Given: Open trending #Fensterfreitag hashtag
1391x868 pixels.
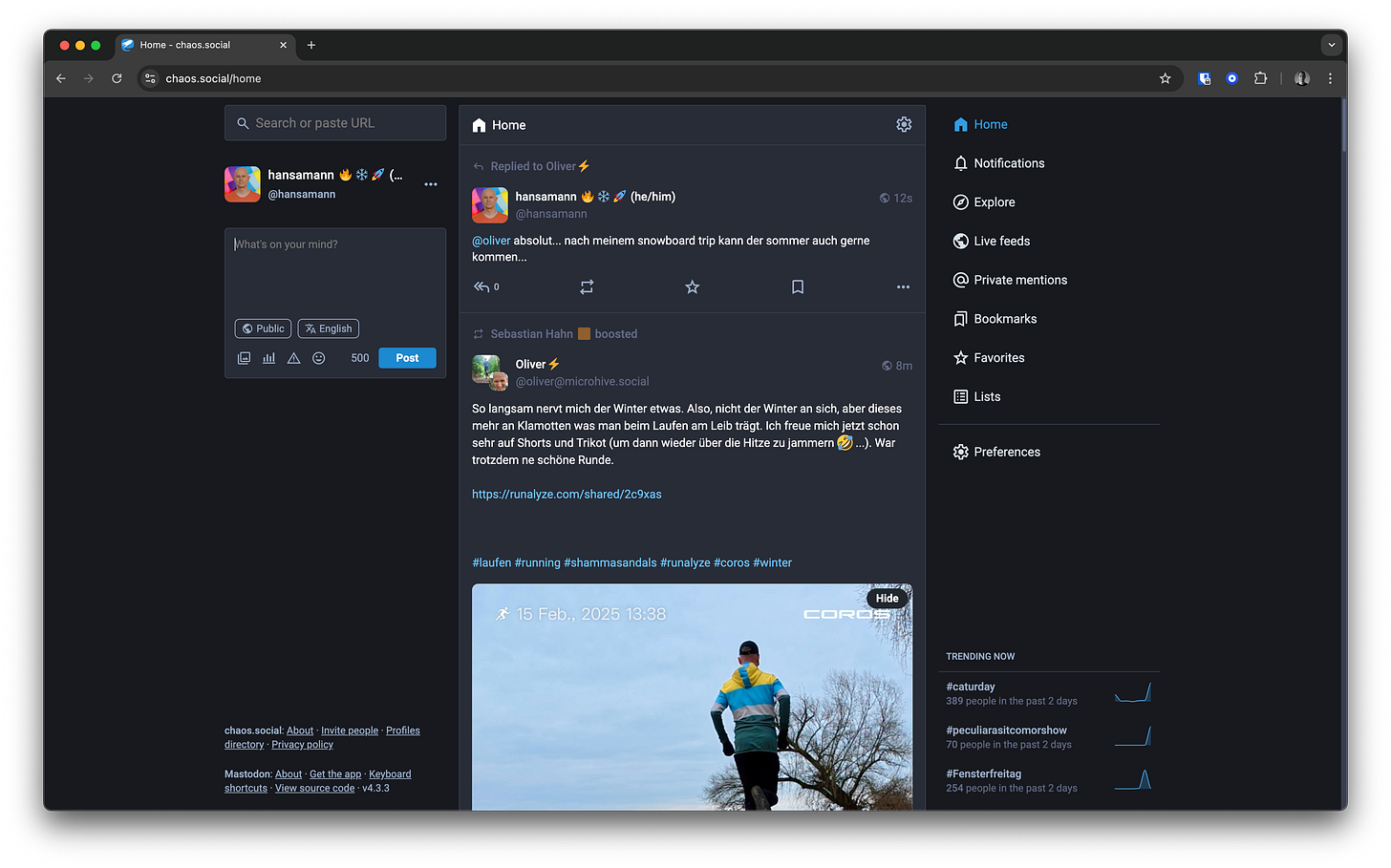Looking at the screenshot, I should (x=984, y=774).
